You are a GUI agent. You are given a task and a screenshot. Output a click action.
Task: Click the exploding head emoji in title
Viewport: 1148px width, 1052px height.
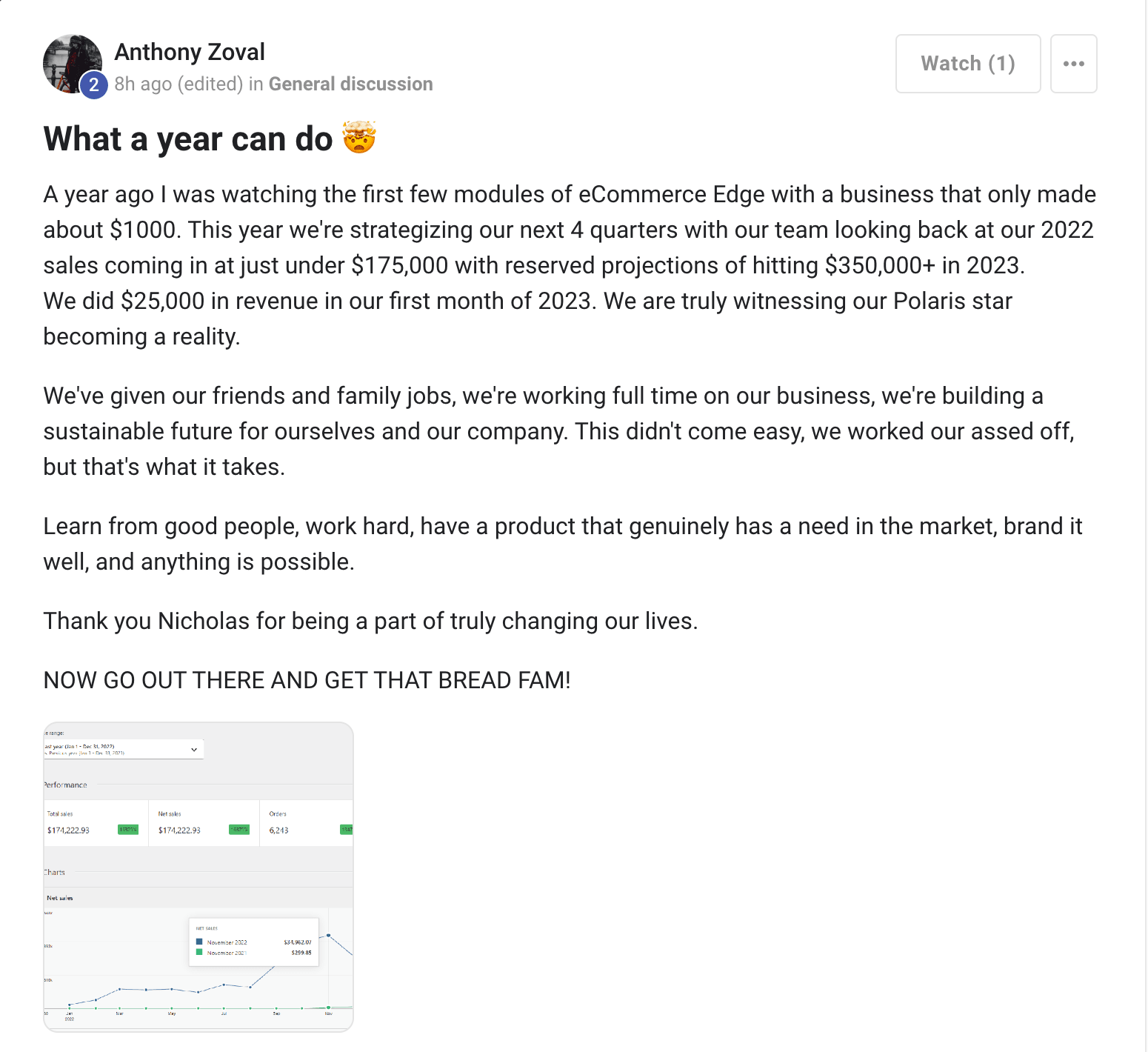coord(359,138)
